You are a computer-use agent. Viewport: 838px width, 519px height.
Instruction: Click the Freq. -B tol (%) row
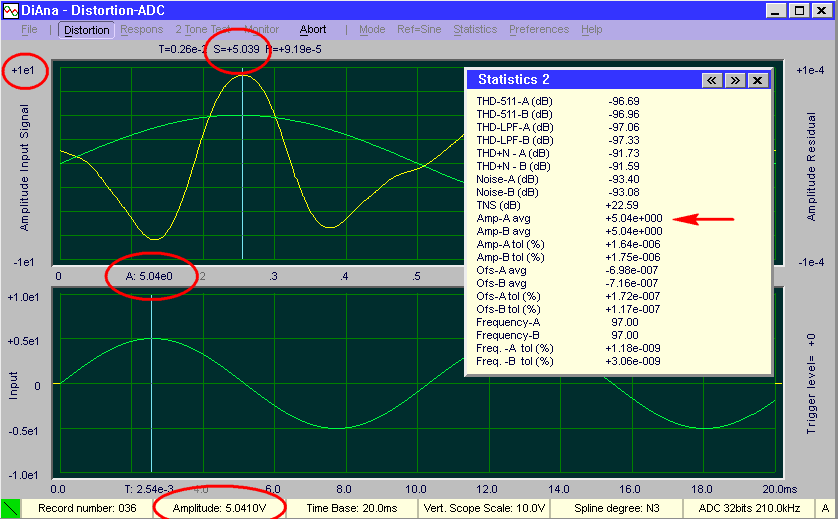click(x=569, y=361)
